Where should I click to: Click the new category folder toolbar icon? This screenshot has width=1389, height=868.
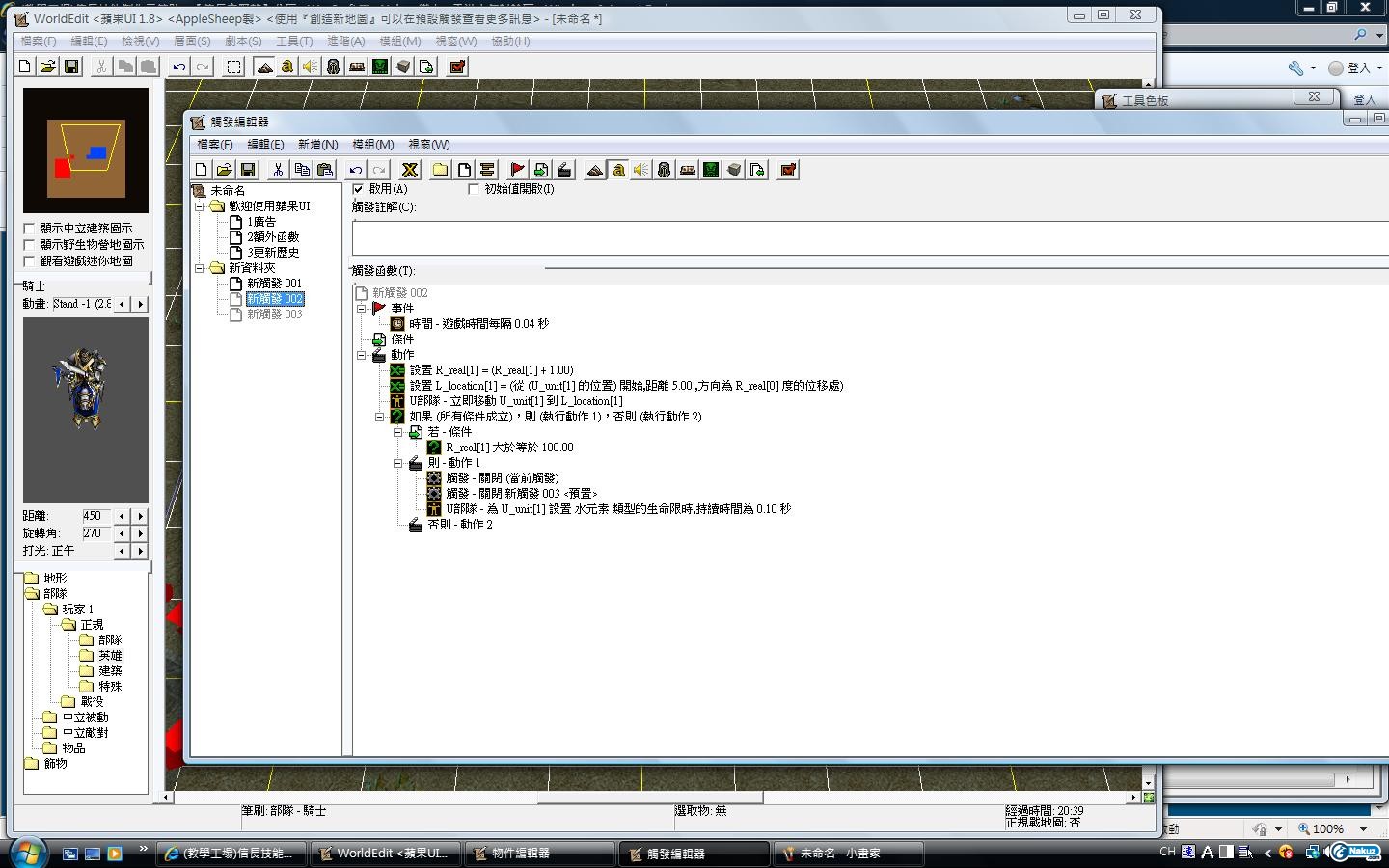coord(441,171)
